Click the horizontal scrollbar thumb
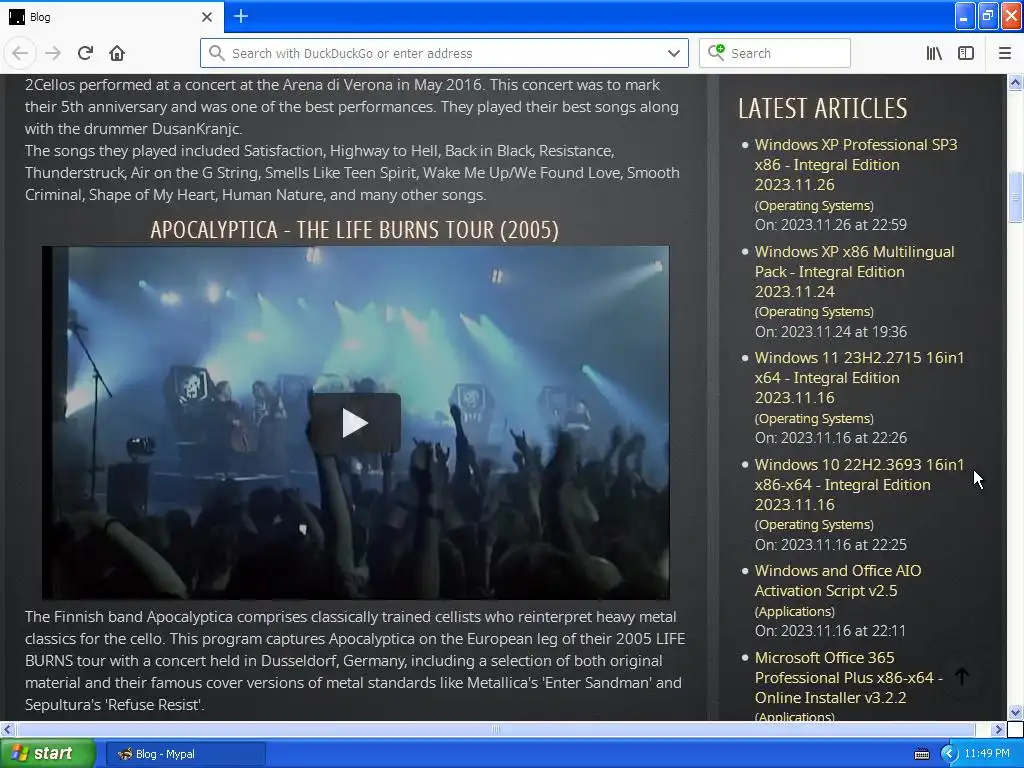Screen dimensions: 1024x768 (496, 729)
